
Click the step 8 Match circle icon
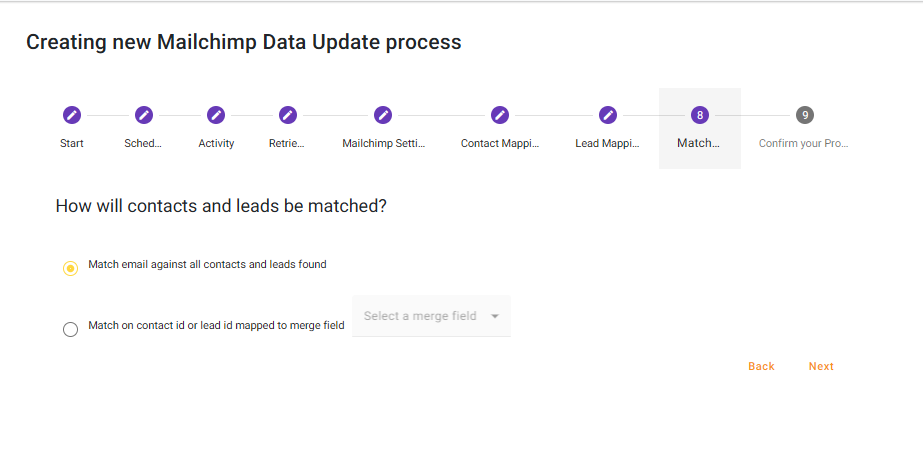pos(699,115)
